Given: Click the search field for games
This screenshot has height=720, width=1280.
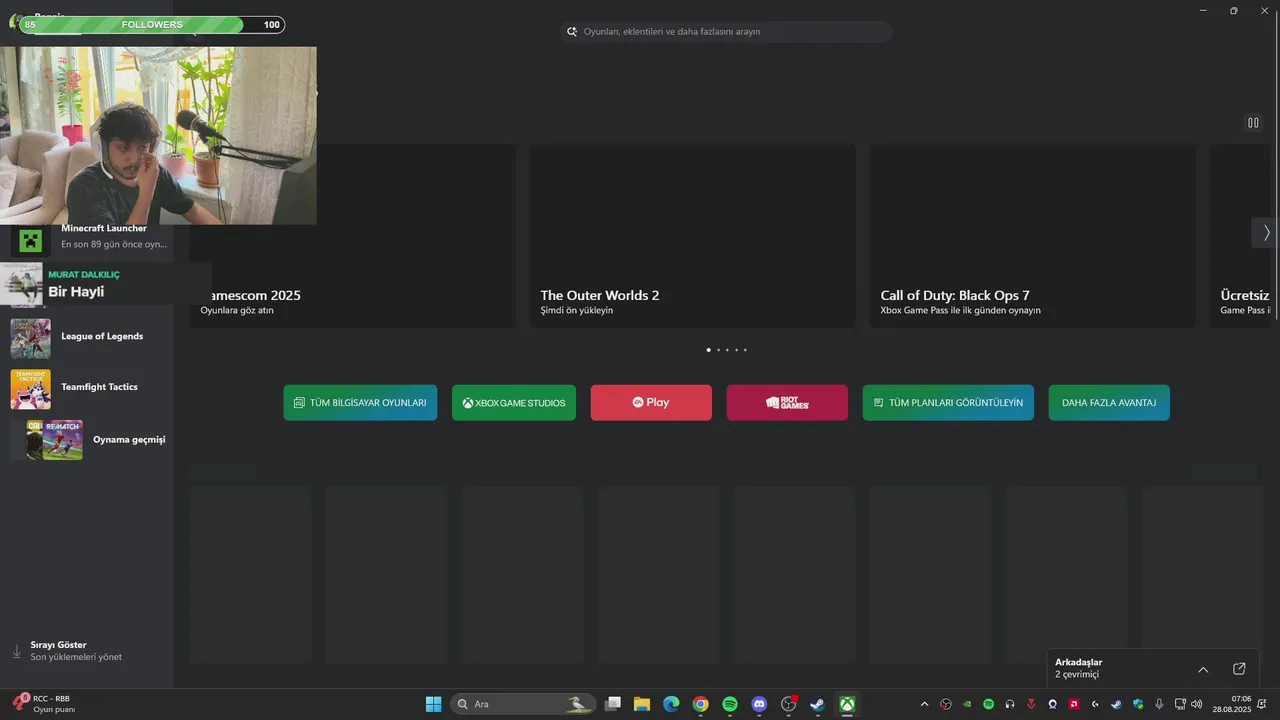Looking at the screenshot, I should coord(727,32).
